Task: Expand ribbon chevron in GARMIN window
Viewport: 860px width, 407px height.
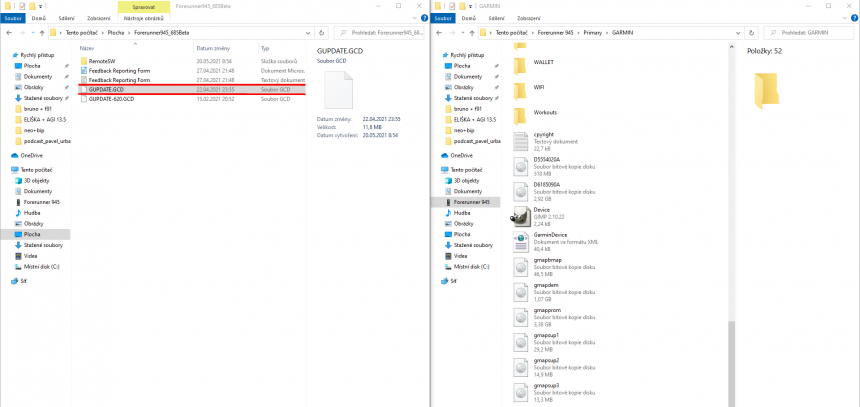Action: pyautogui.click(x=844, y=18)
